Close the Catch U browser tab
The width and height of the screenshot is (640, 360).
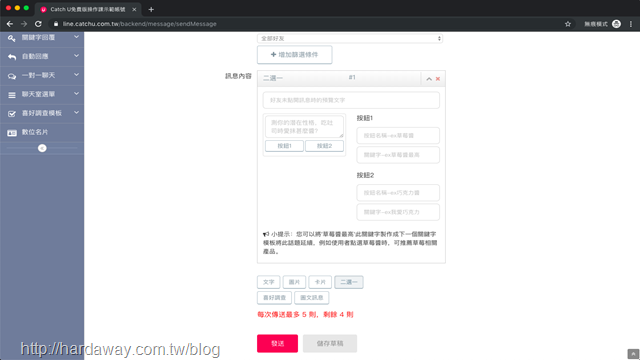click(x=134, y=9)
